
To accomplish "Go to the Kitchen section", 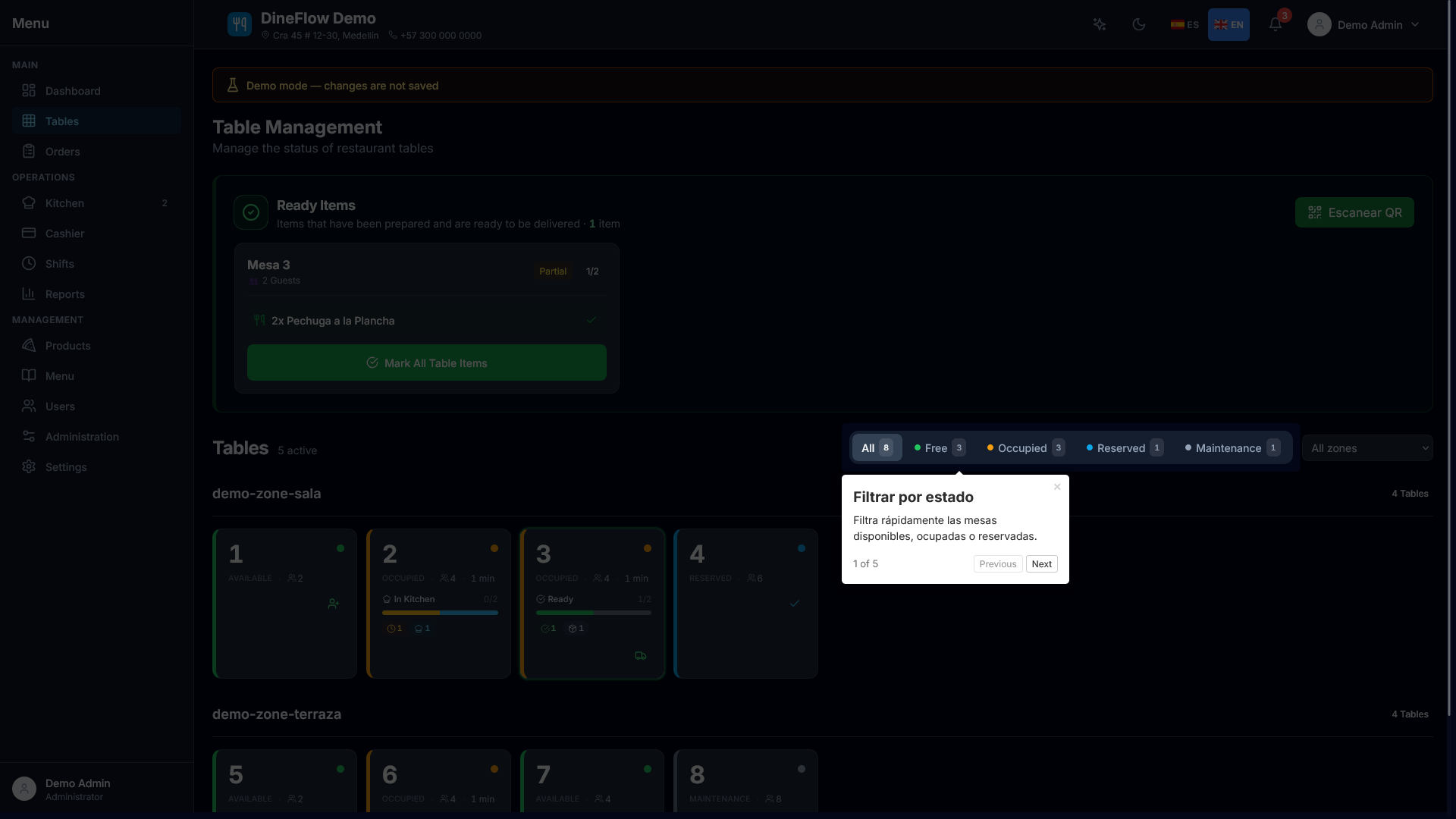I will point(97,203).
